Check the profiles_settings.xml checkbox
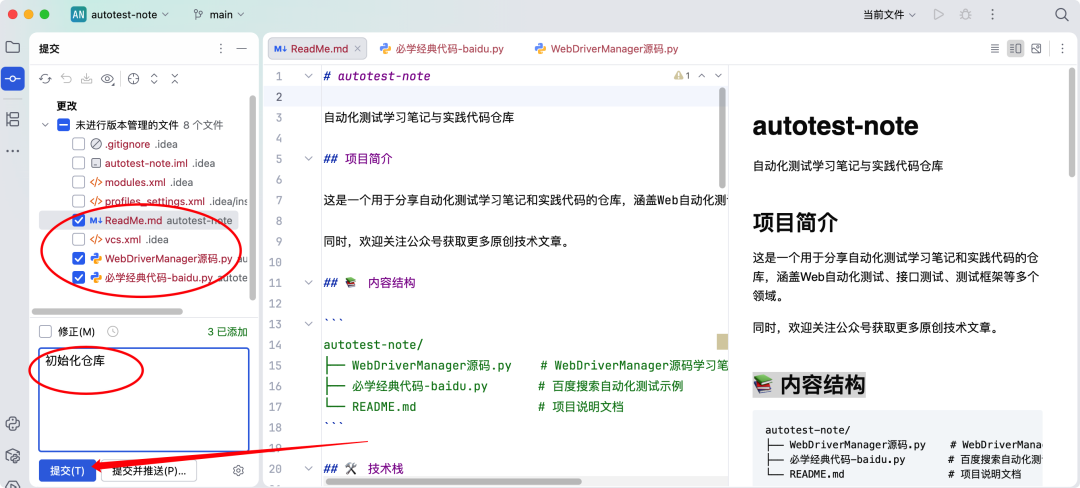The height and width of the screenshot is (488, 1080). point(79,202)
